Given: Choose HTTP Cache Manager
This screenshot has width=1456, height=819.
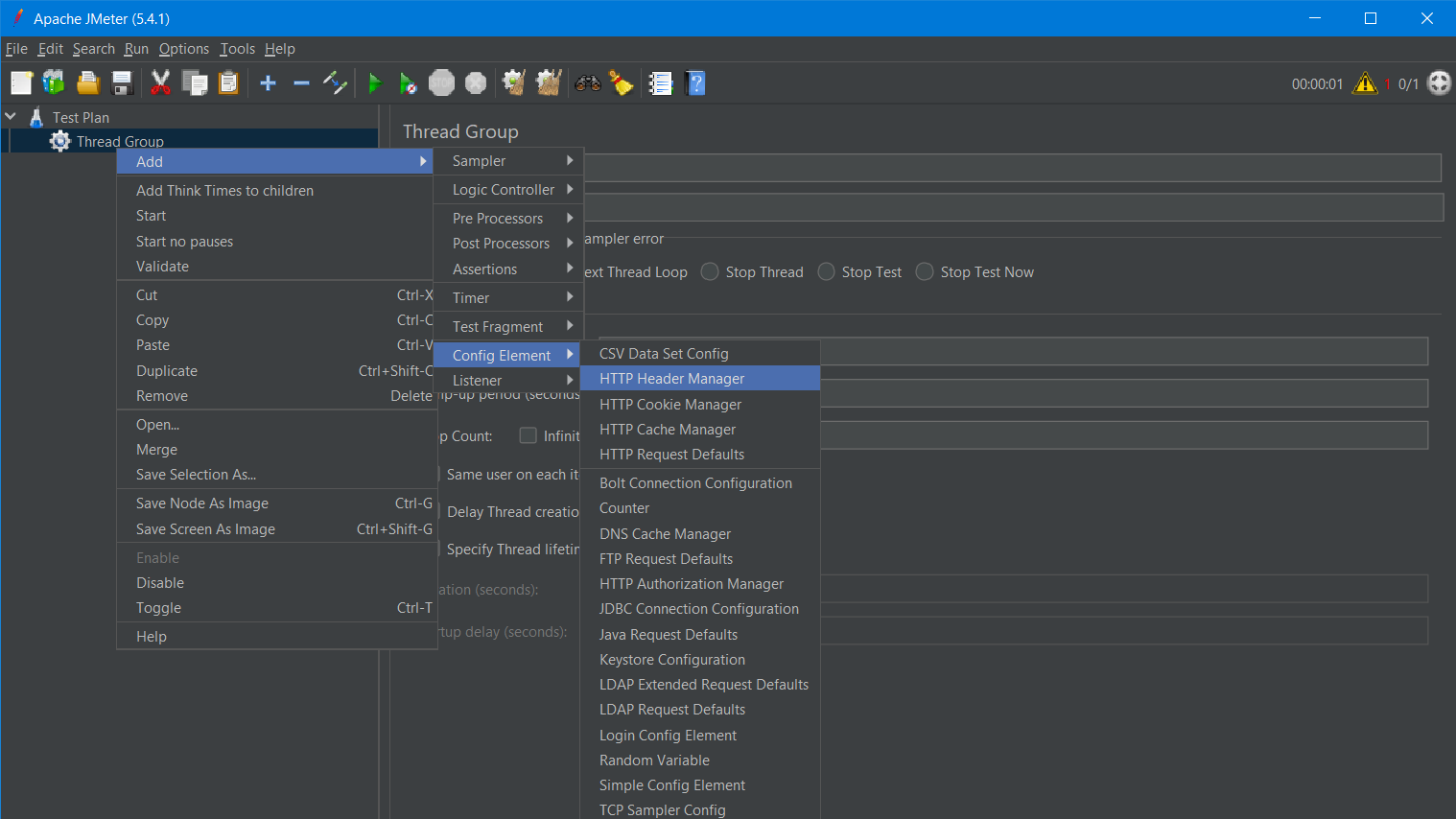Looking at the screenshot, I should [x=700, y=430].
